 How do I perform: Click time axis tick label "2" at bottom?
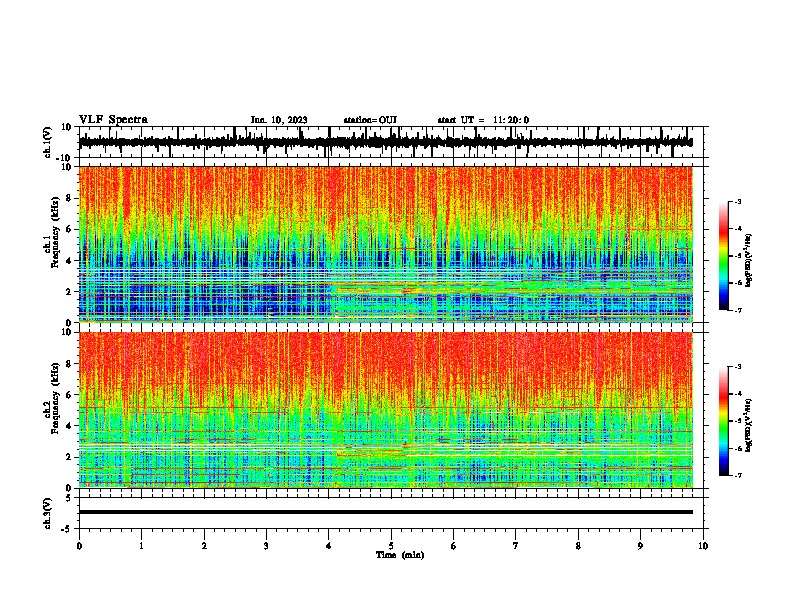point(204,546)
